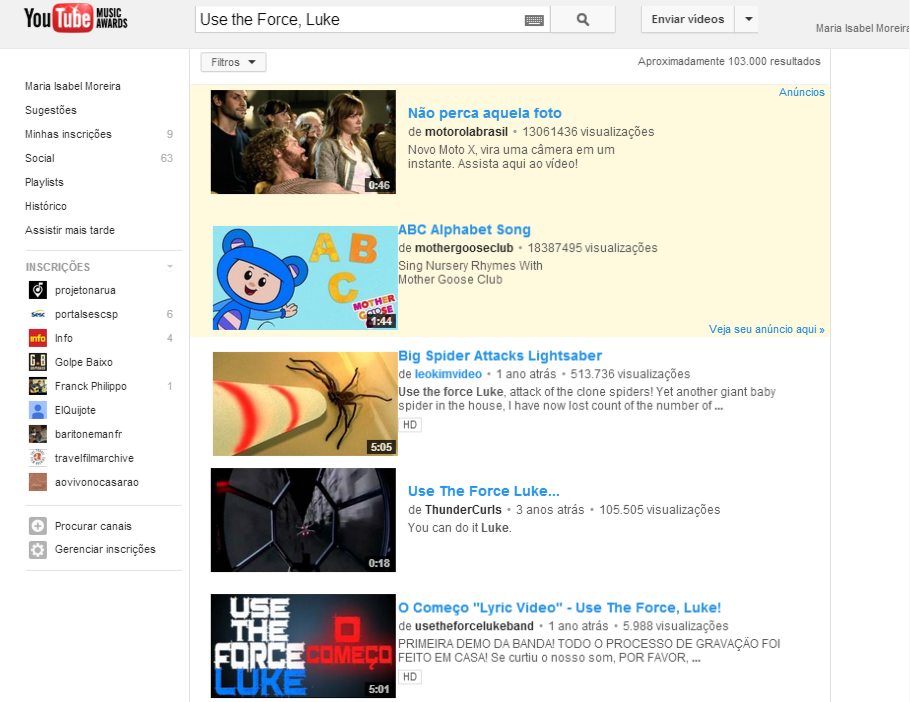Screen dimensions: 910x702
Task: Click the magnifying glass search button
Action: (583, 20)
